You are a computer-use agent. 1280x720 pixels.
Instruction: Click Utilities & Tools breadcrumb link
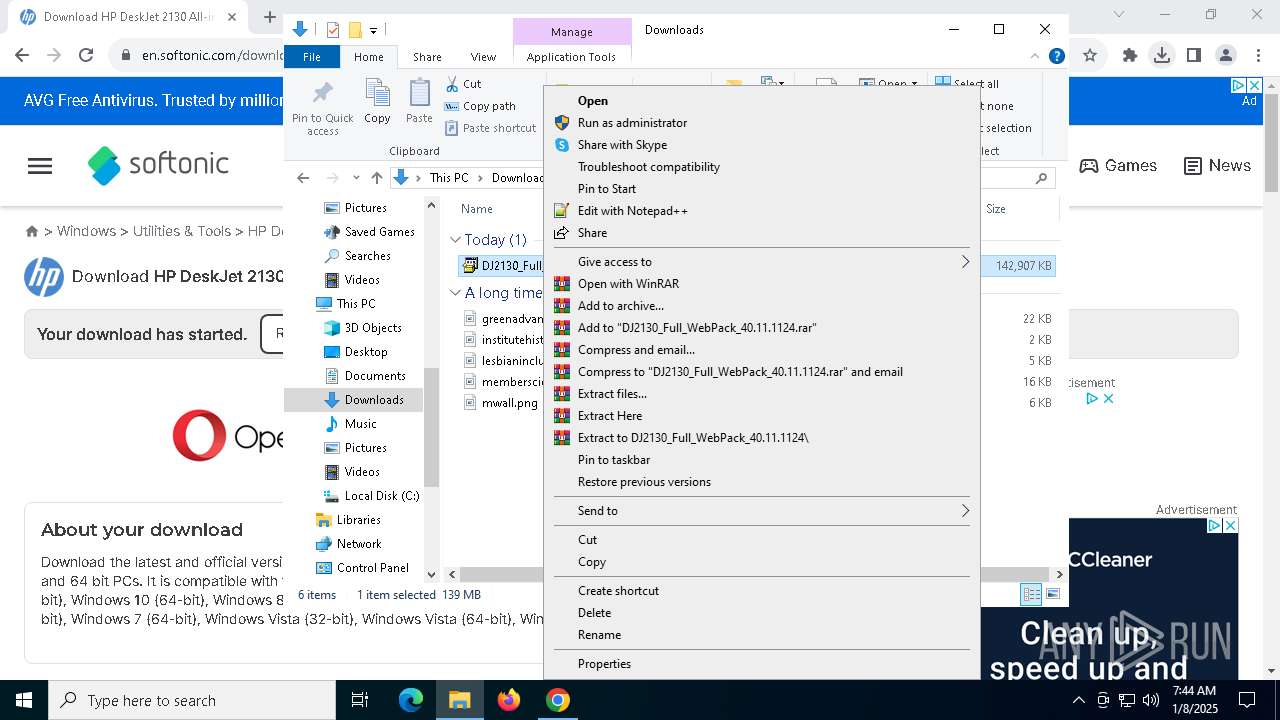pos(182,231)
